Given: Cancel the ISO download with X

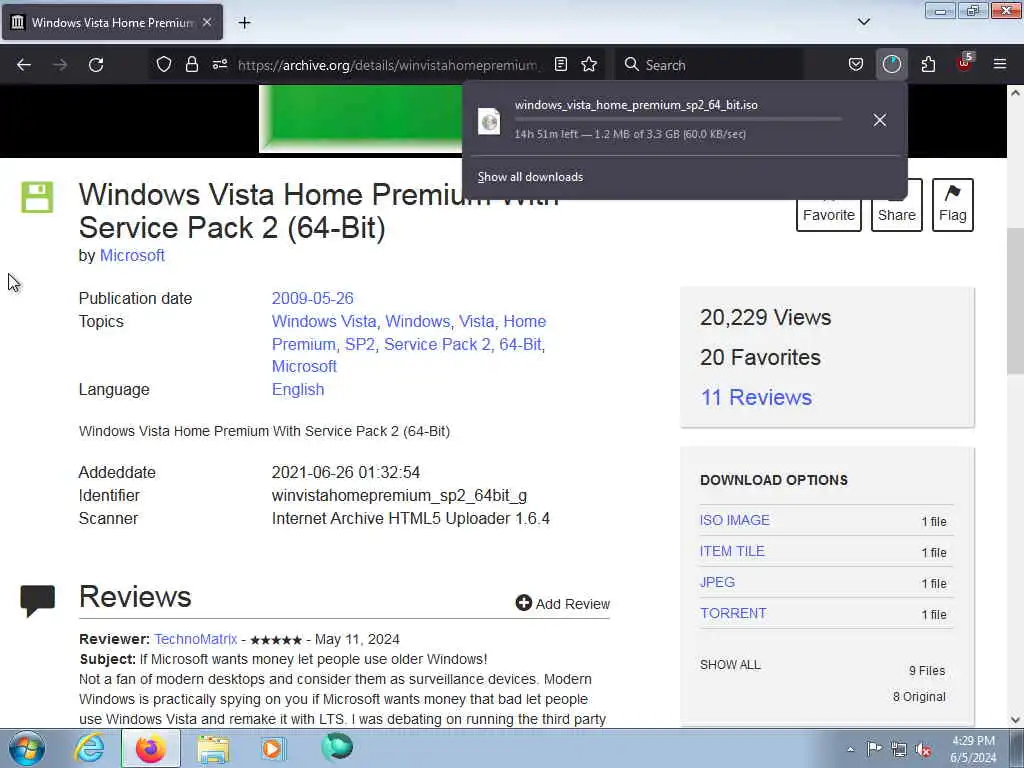Looking at the screenshot, I should 880,120.
